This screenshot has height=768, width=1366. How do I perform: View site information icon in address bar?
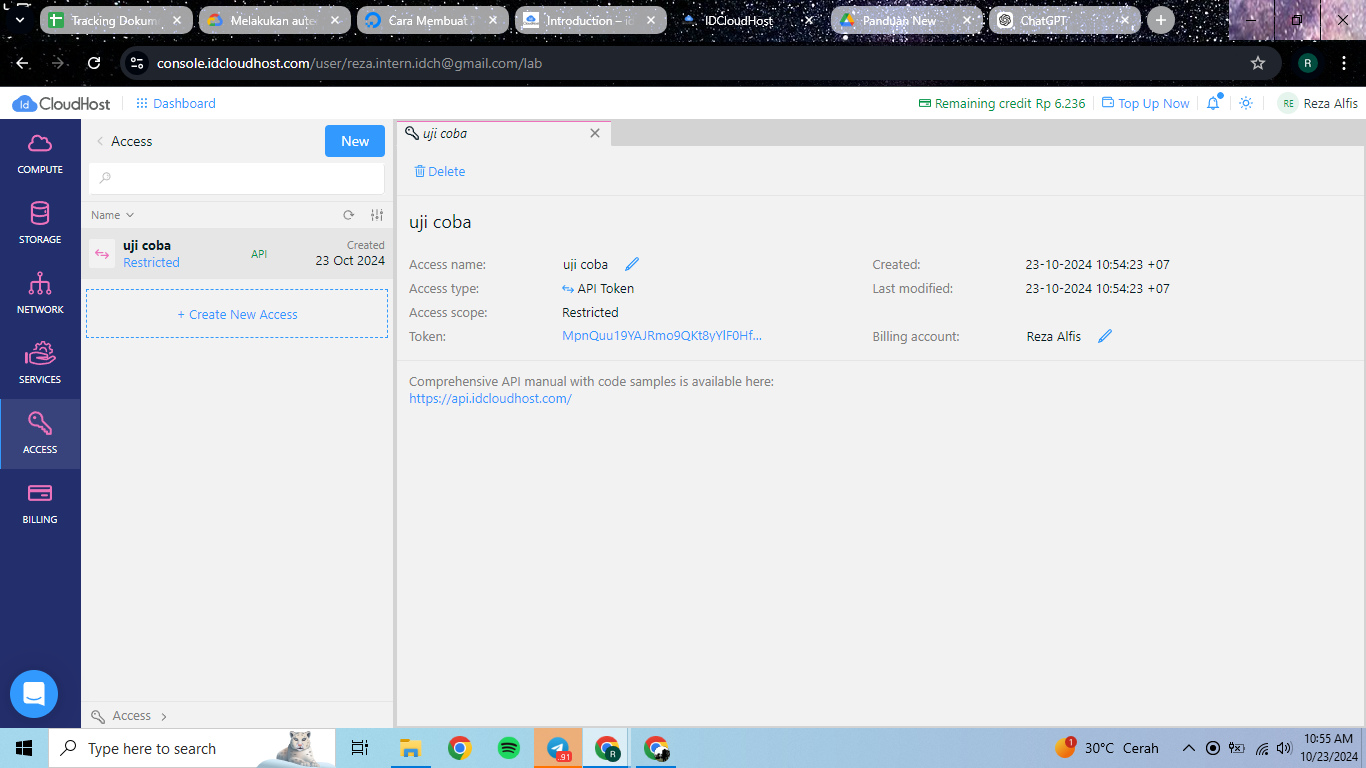pos(138,63)
